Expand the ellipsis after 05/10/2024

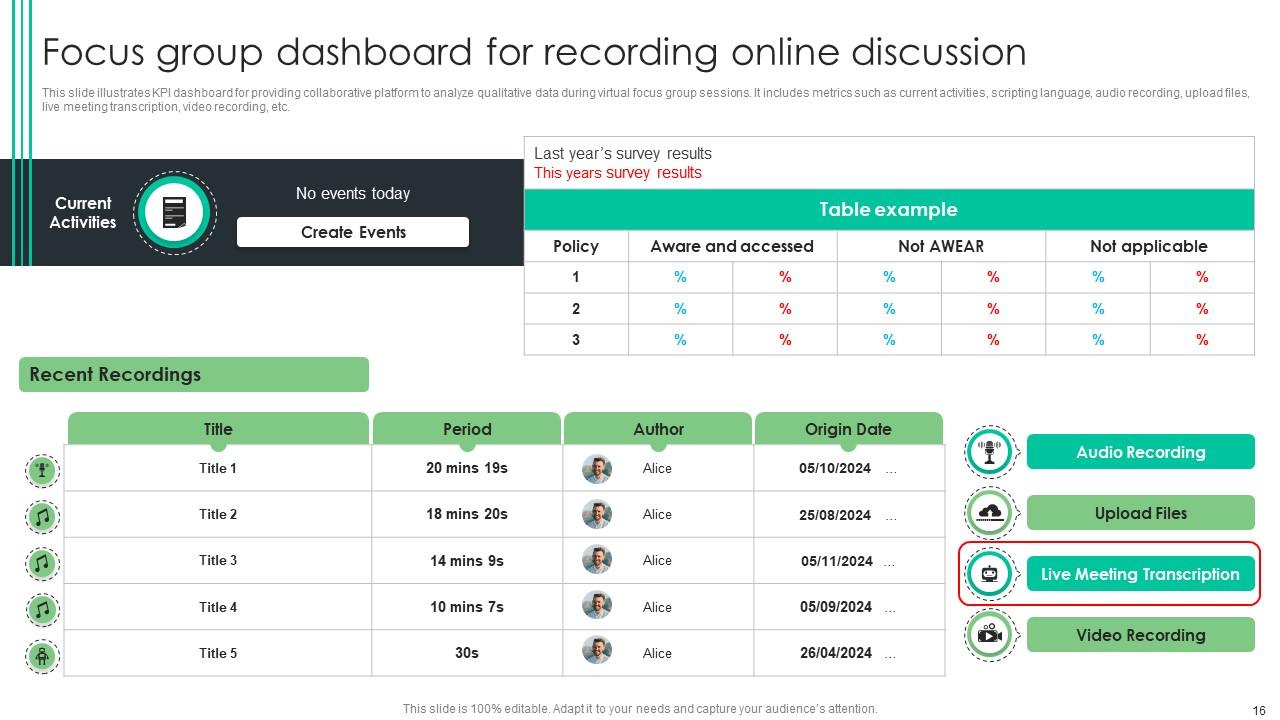tap(891, 469)
